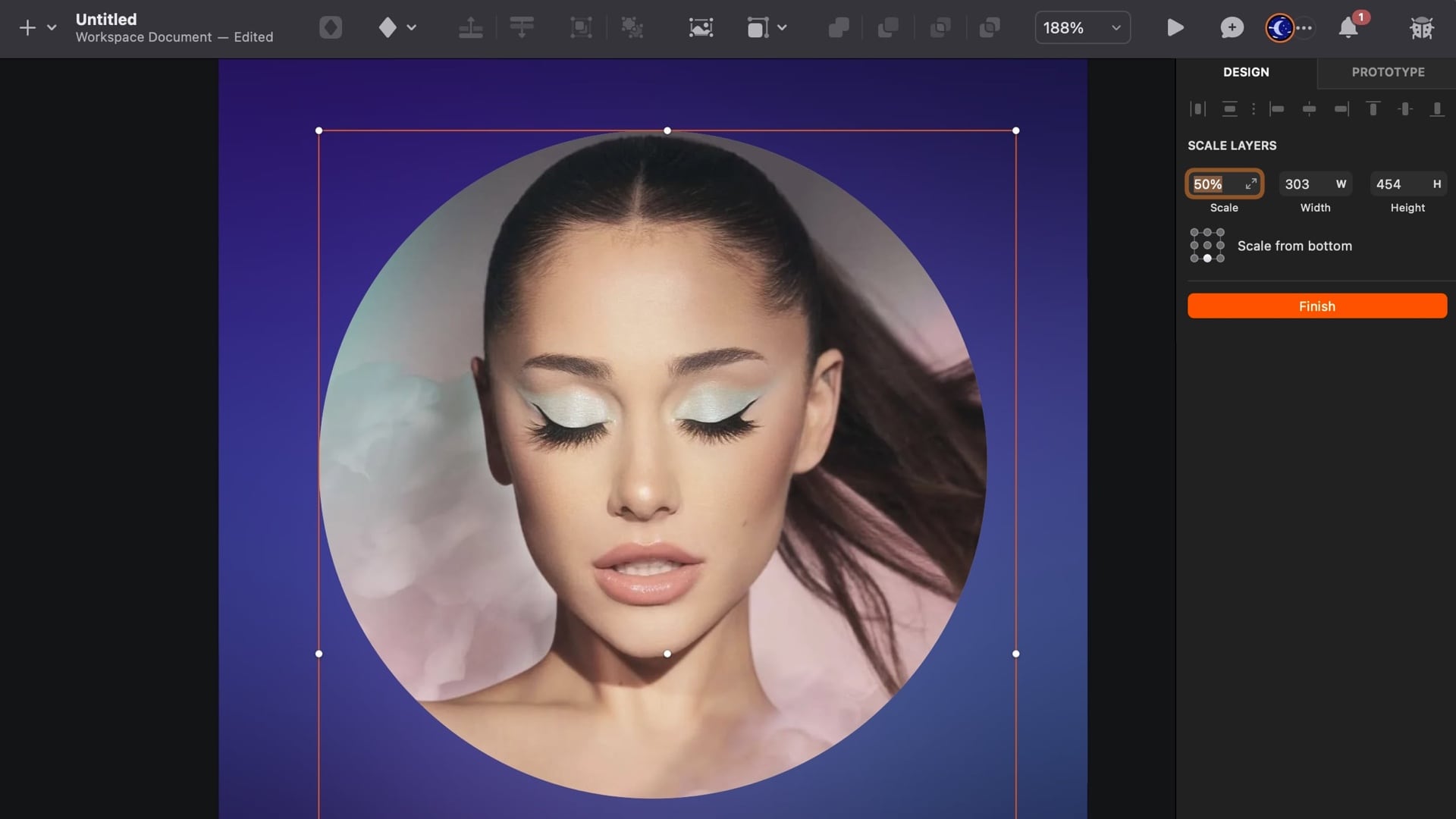
Task: Select top-left scale origin point
Action: [1194, 233]
